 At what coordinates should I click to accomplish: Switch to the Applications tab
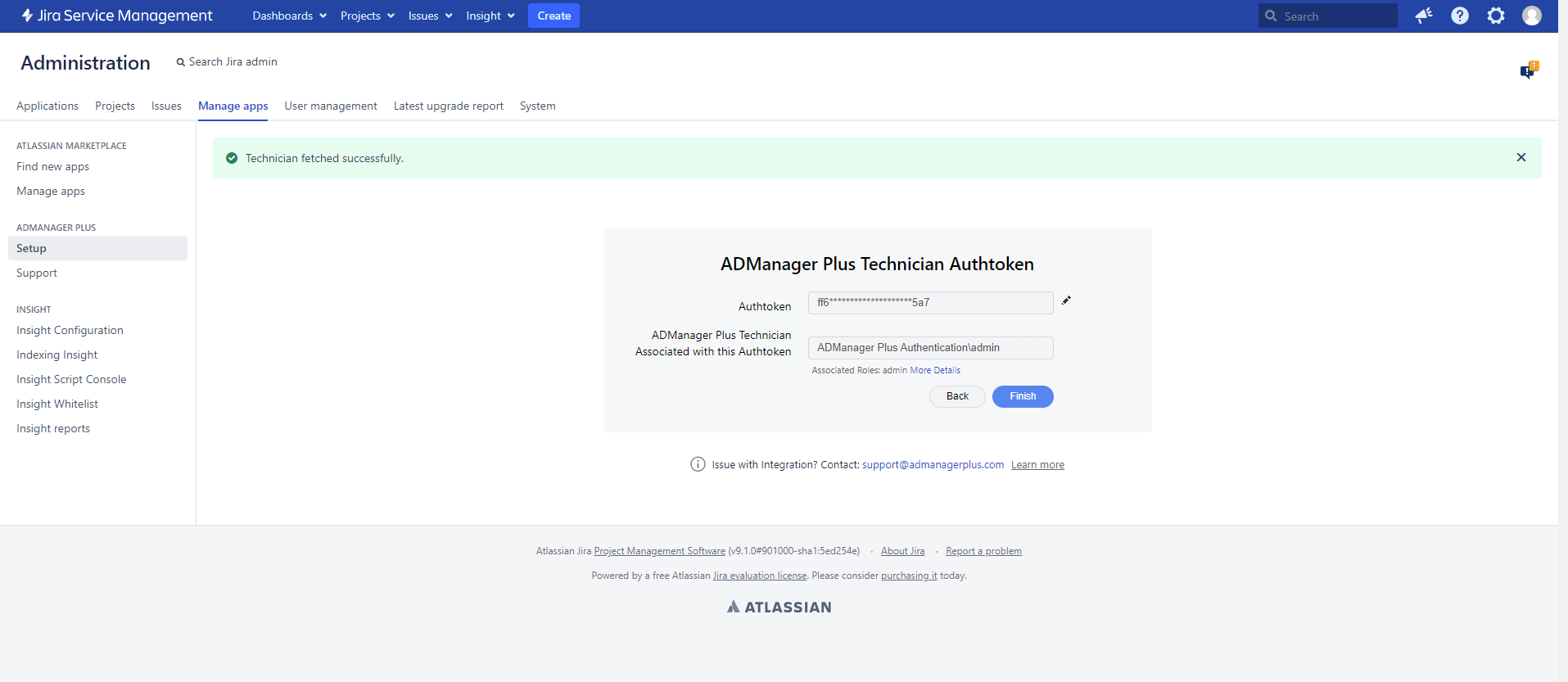coord(47,106)
